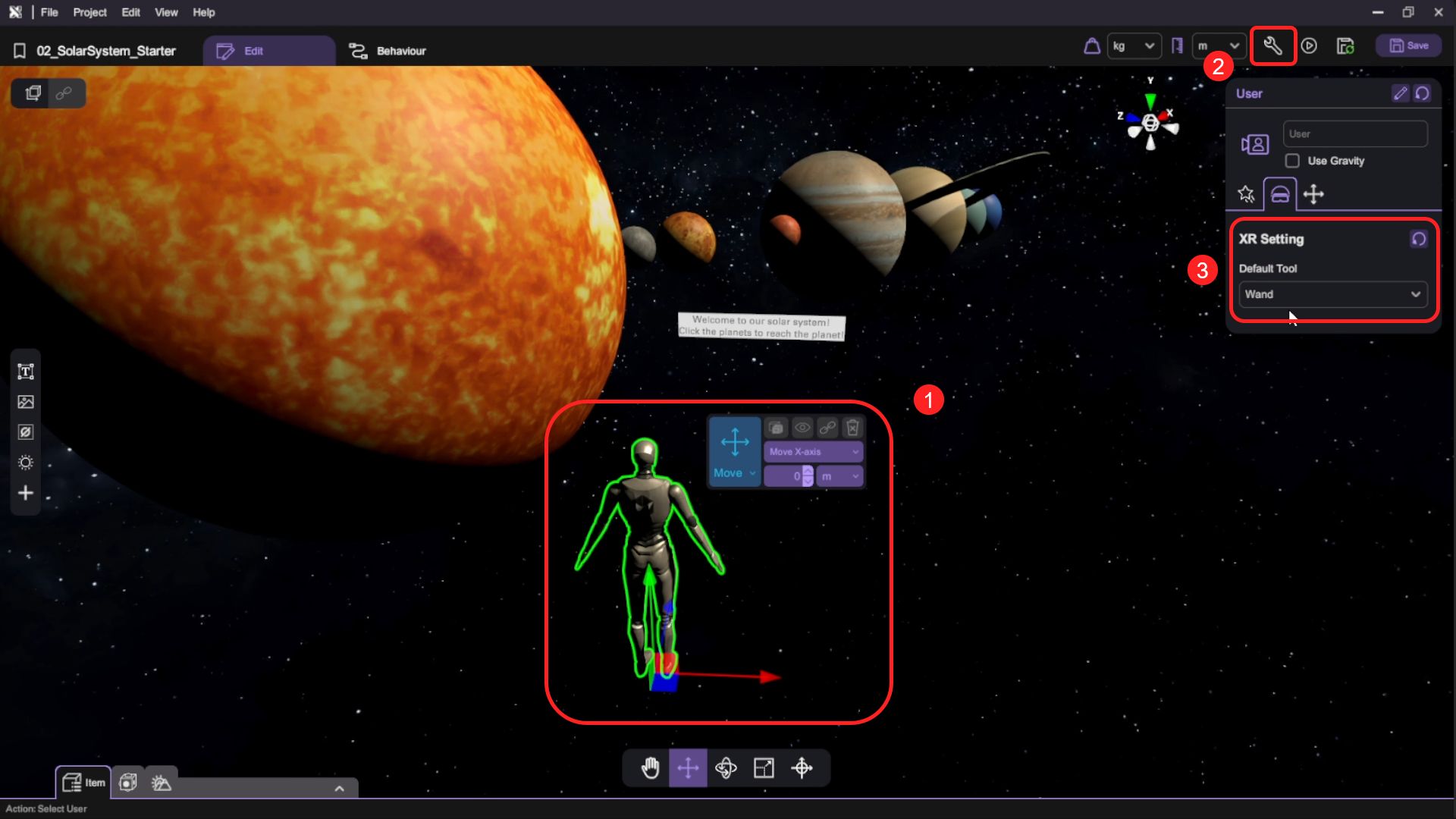Screen dimensions: 1456x819
Task: Add an image object from left sidebar
Action: tap(26, 402)
